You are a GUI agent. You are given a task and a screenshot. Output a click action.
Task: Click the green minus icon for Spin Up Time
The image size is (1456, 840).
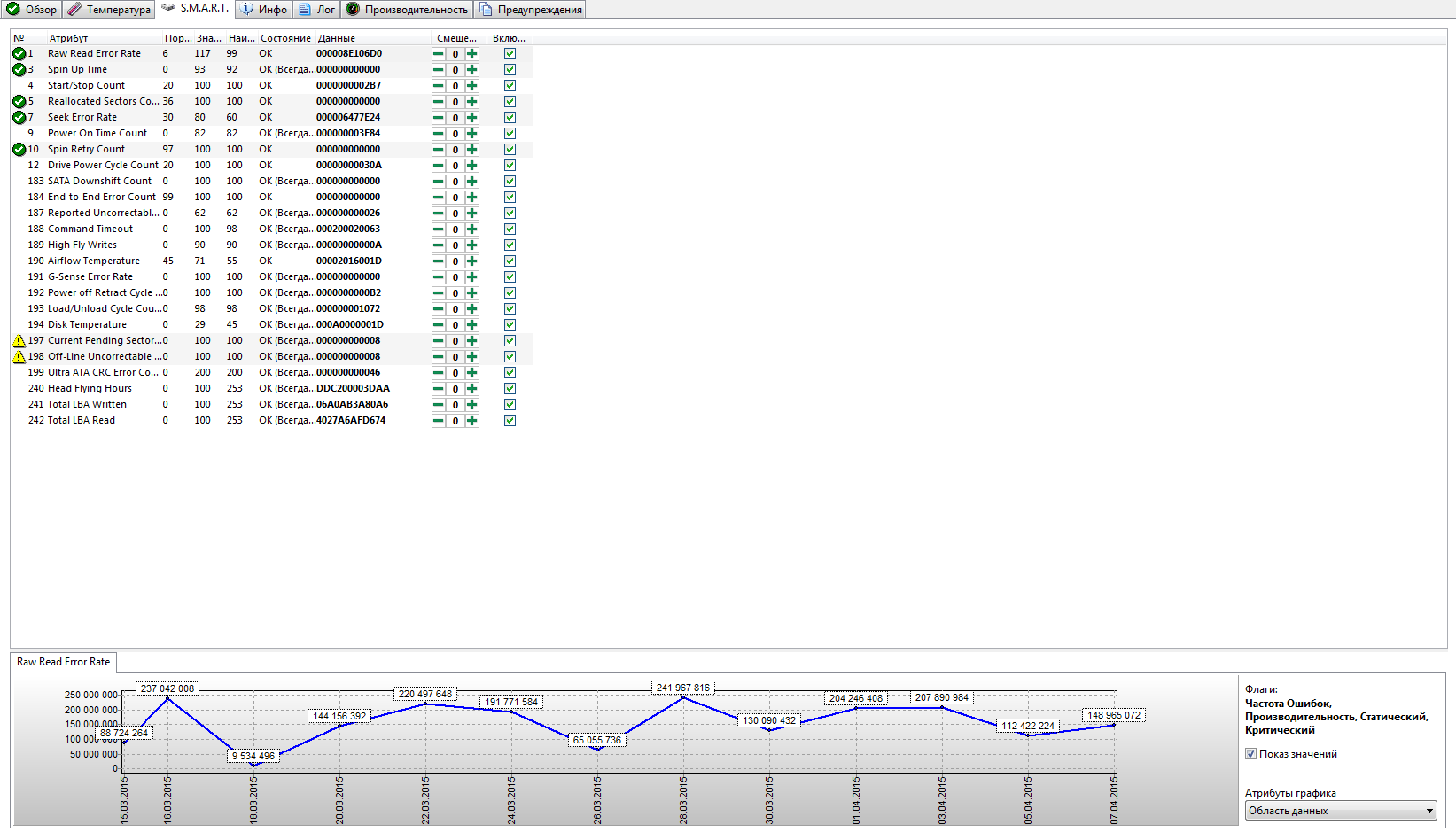(438, 70)
